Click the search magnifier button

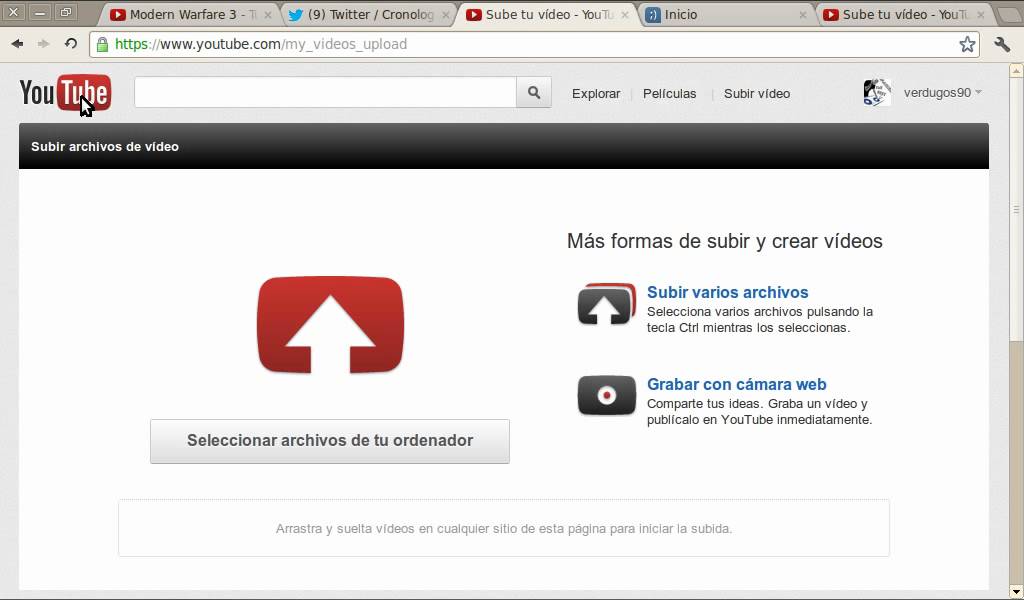[534, 93]
